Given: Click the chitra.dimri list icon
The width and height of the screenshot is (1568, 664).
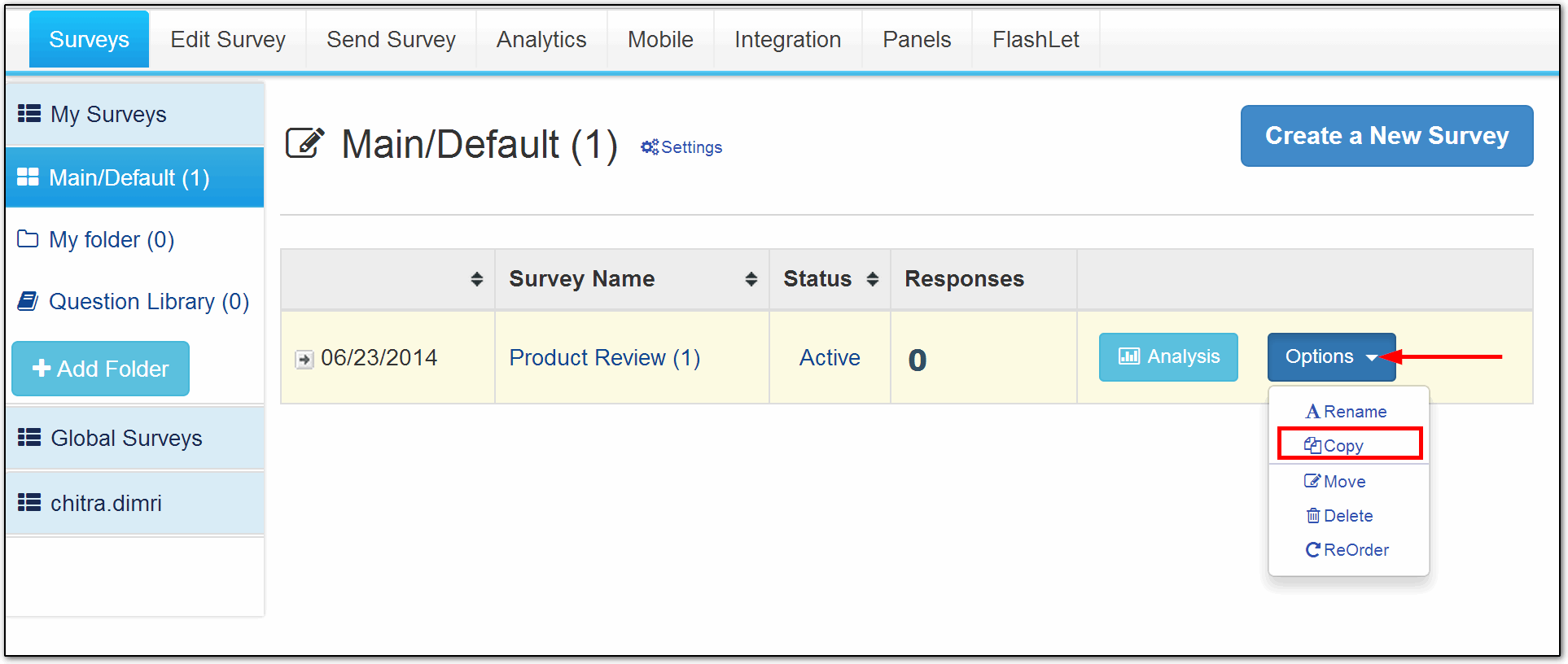Looking at the screenshot, I should click(x=29, y=502).
